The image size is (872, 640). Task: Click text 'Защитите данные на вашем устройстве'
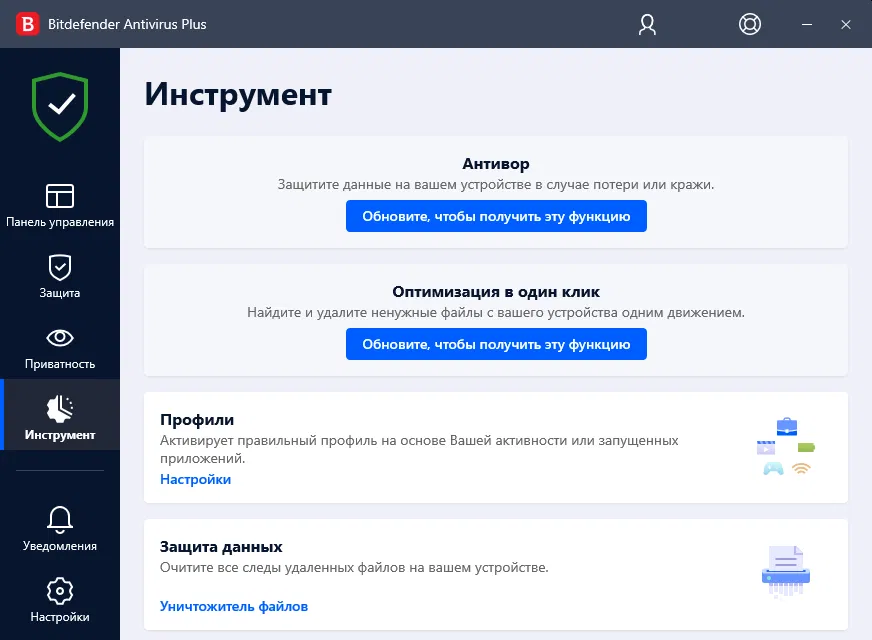[404, 185]
